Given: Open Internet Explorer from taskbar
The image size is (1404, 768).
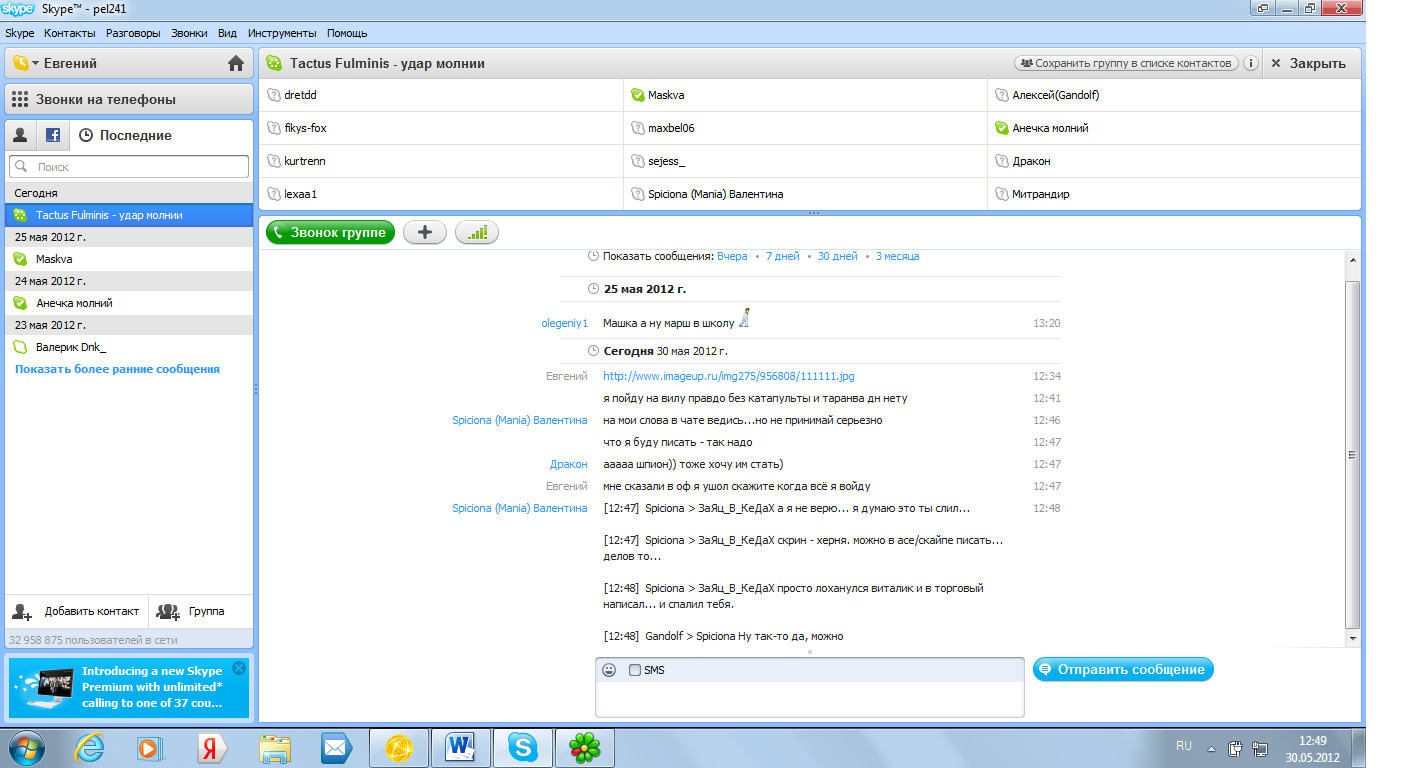Looking at the screenshot, I should (x=89, y=747).
